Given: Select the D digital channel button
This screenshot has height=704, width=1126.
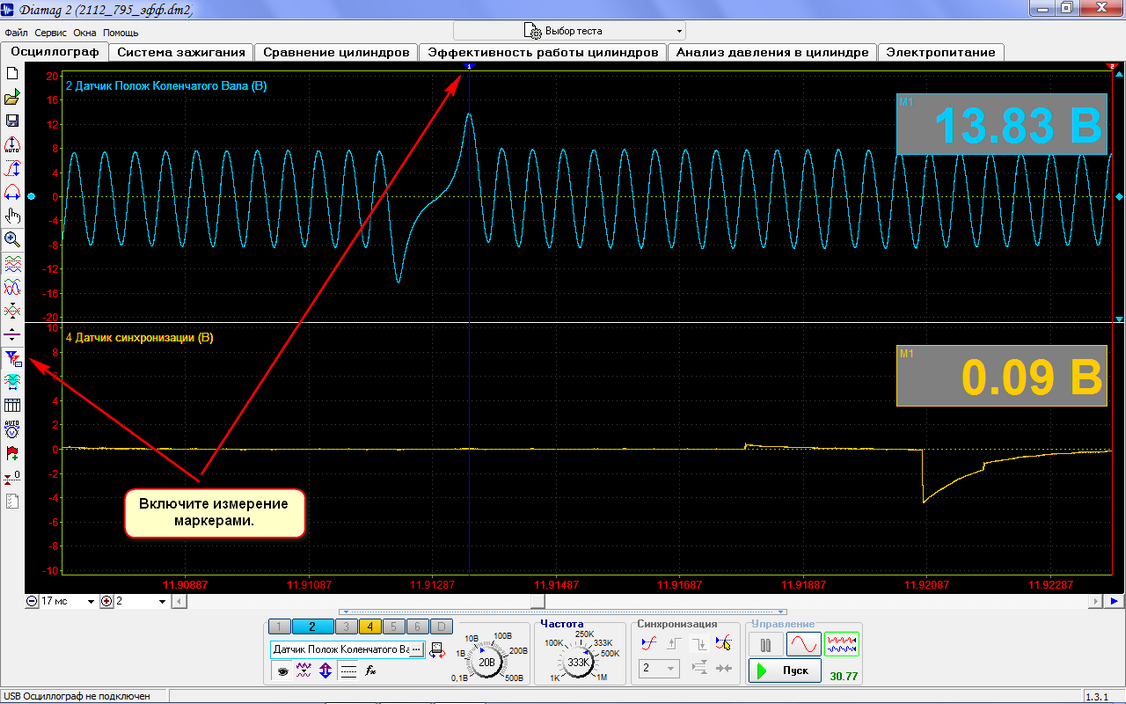Looking at the screenshot, I should tap(442, 626).
